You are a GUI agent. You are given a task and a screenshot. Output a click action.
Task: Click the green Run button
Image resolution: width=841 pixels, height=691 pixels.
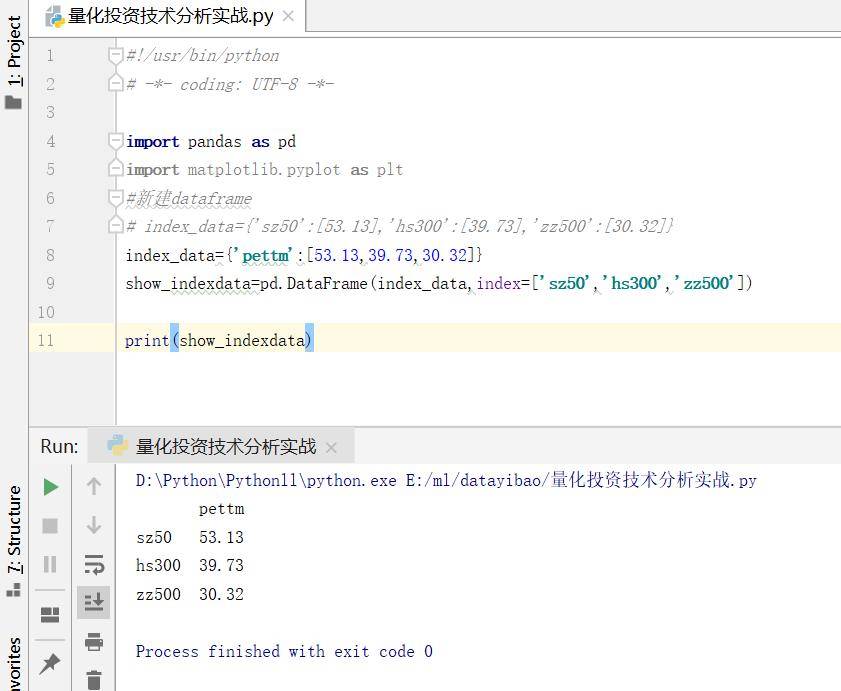coord(51,487)
